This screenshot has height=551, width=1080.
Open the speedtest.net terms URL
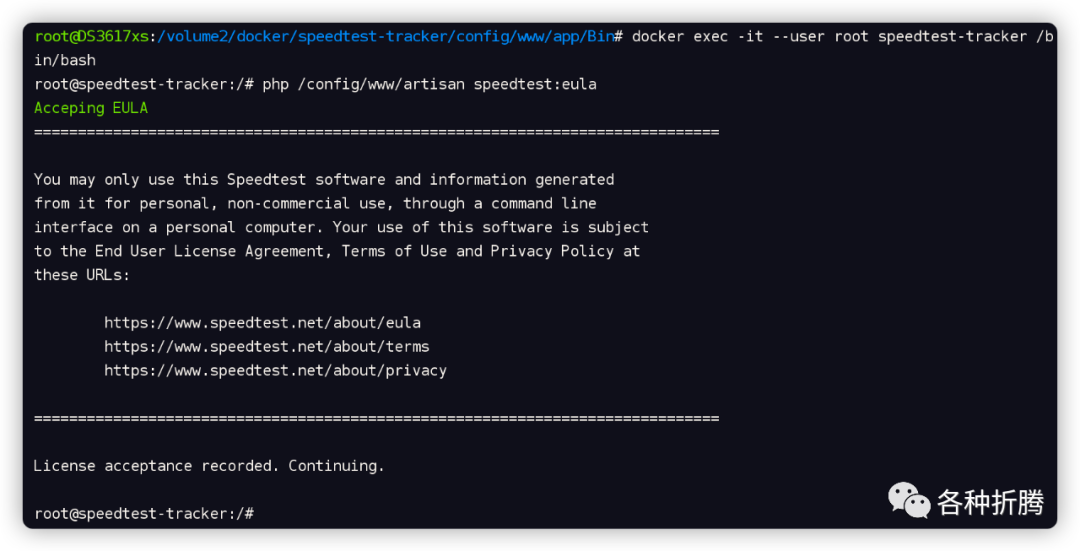[266, 346]
